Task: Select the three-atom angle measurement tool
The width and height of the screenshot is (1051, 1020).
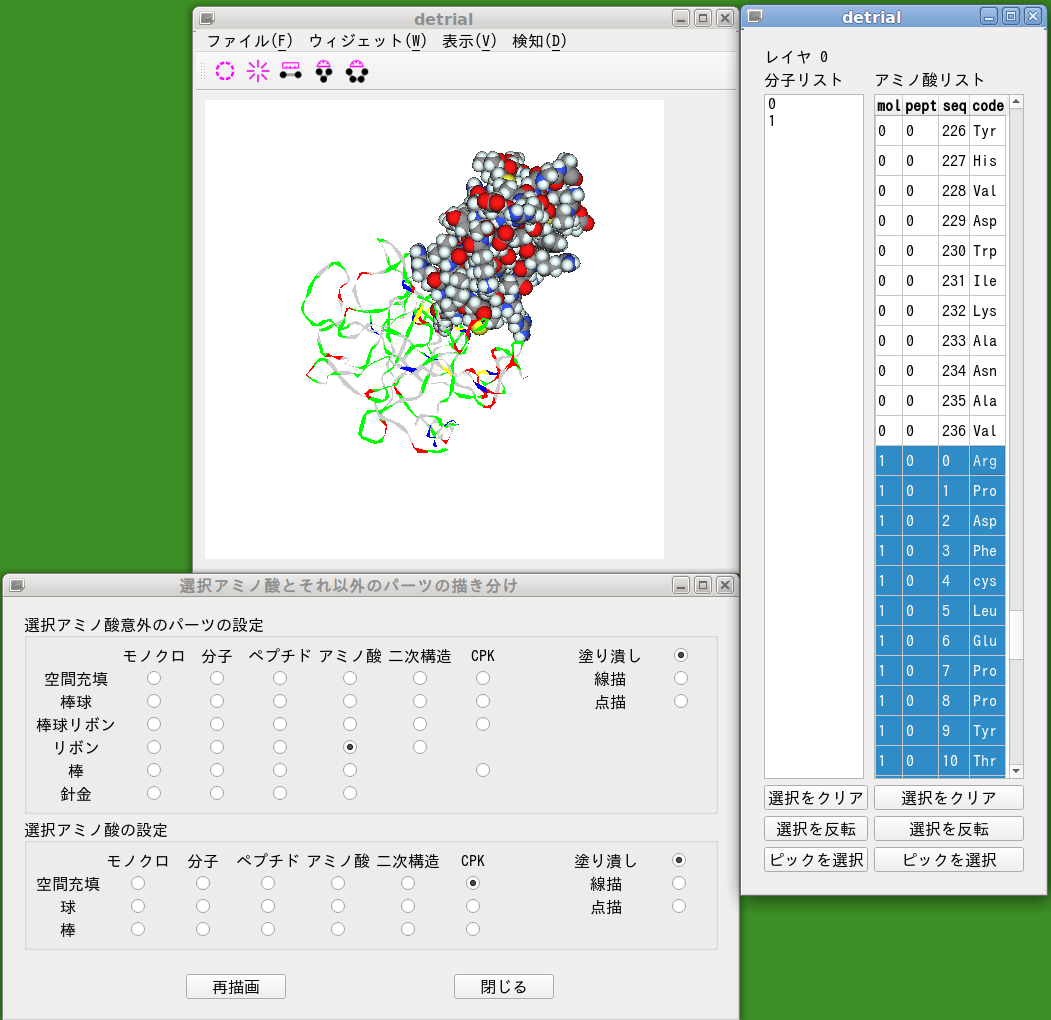Action: 323,70
